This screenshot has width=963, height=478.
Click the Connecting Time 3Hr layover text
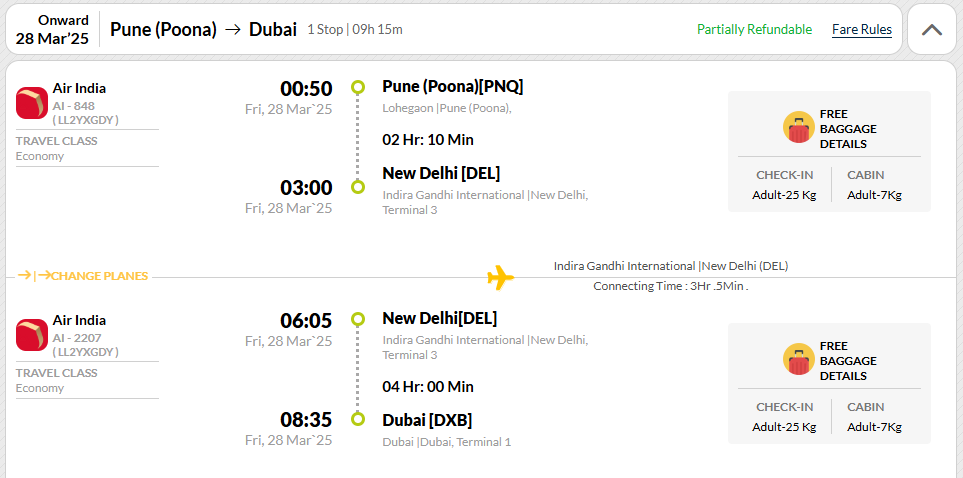point(671,286)
